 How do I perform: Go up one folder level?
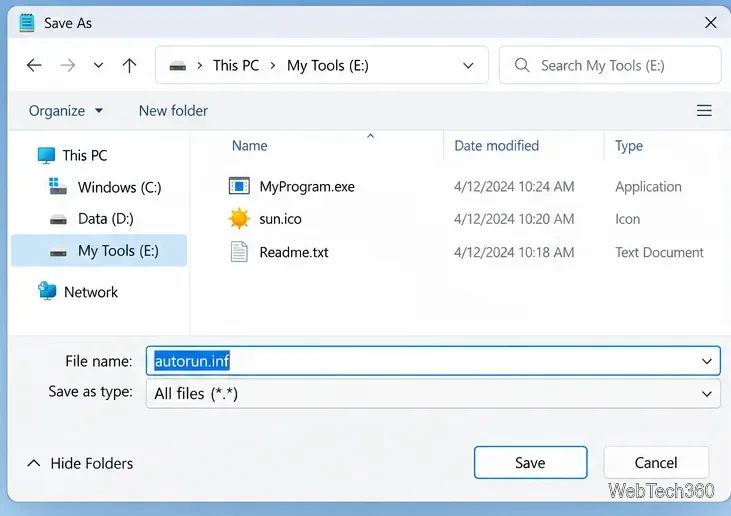(x=129, y=65)
